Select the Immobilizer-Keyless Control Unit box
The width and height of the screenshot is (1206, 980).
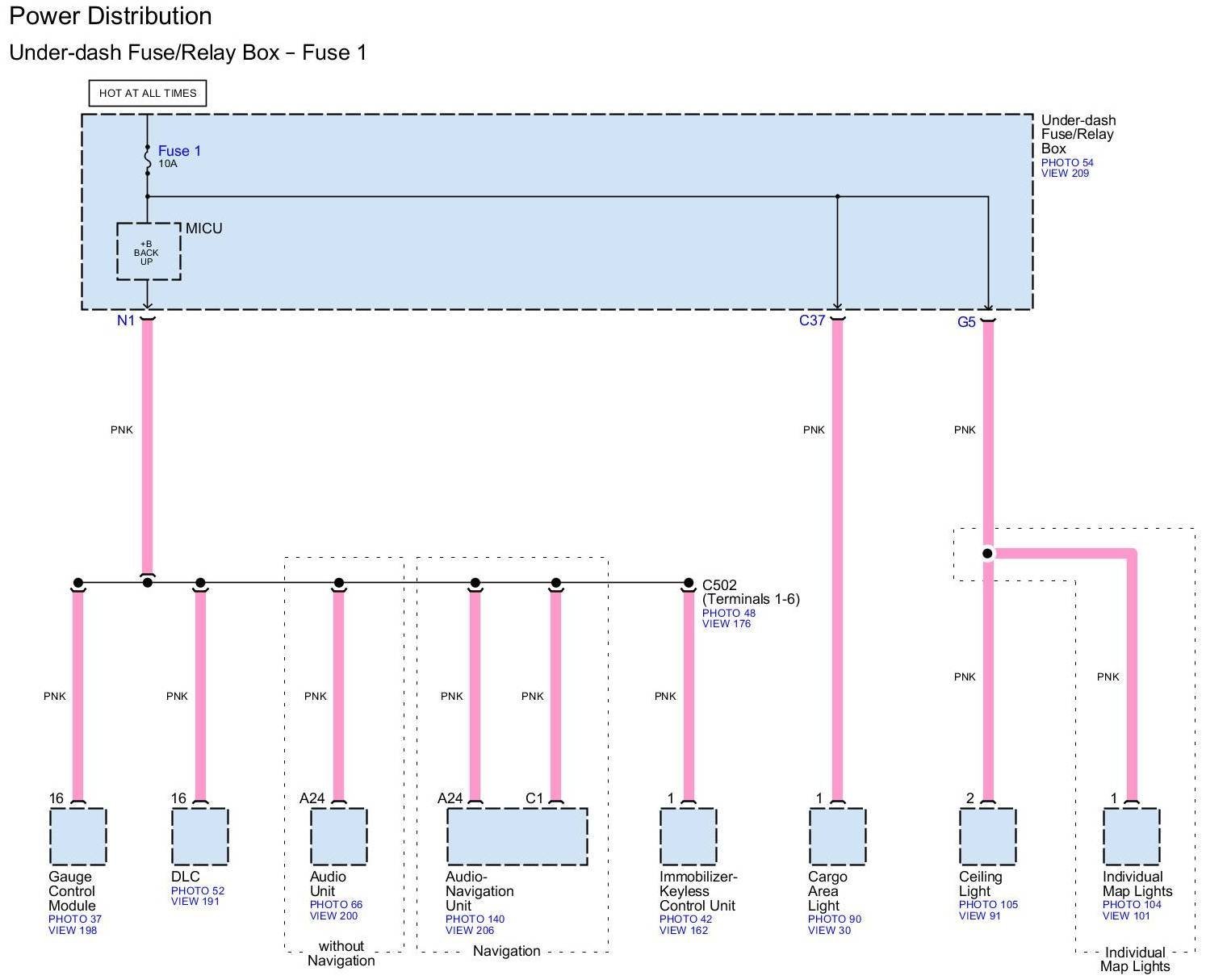coord(688,836)
